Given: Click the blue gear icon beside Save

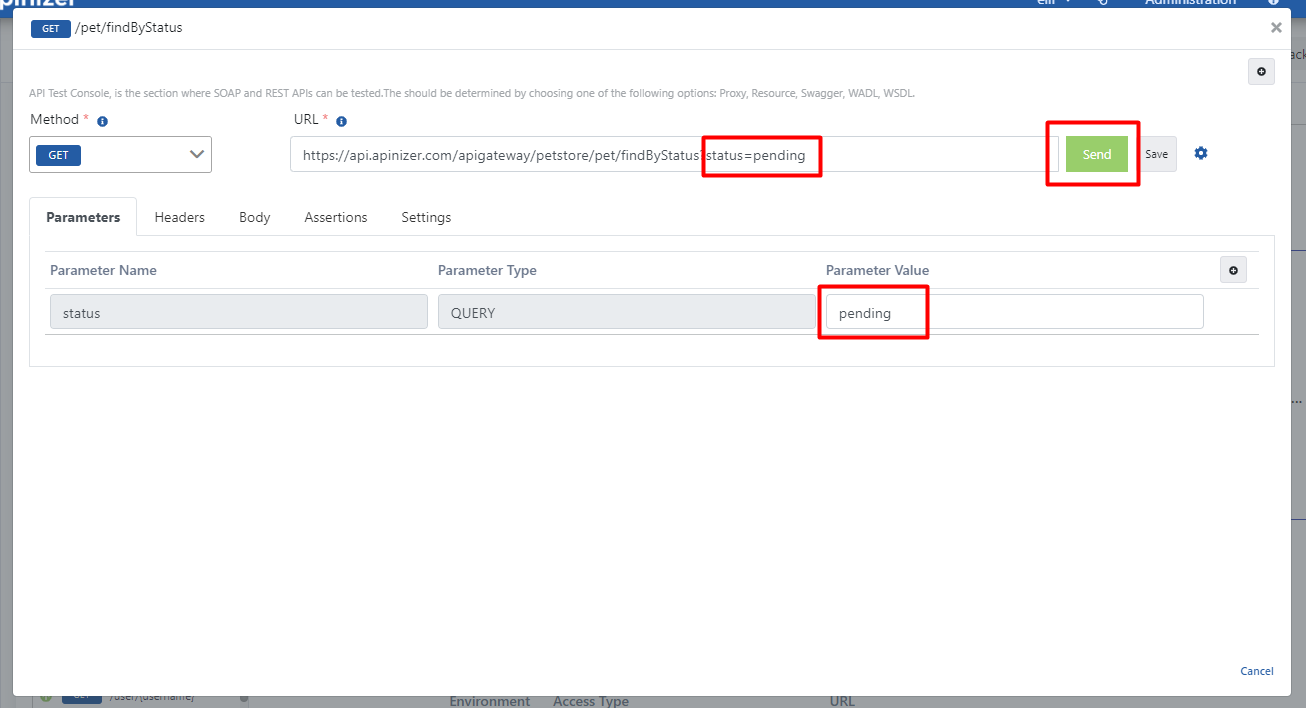Looking at the screenshot, I should [1201, 154].
